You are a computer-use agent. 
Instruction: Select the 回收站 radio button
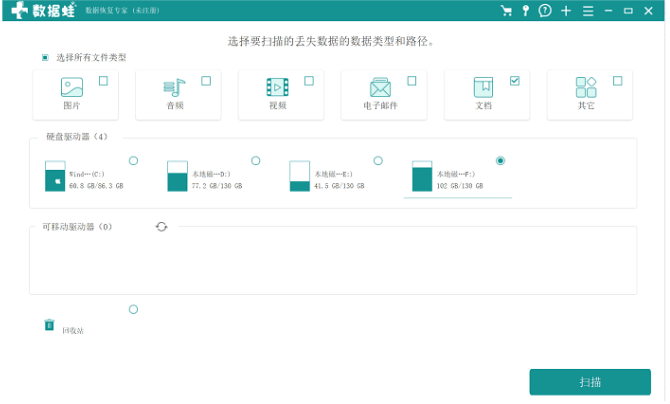click(x=133, y=309)
